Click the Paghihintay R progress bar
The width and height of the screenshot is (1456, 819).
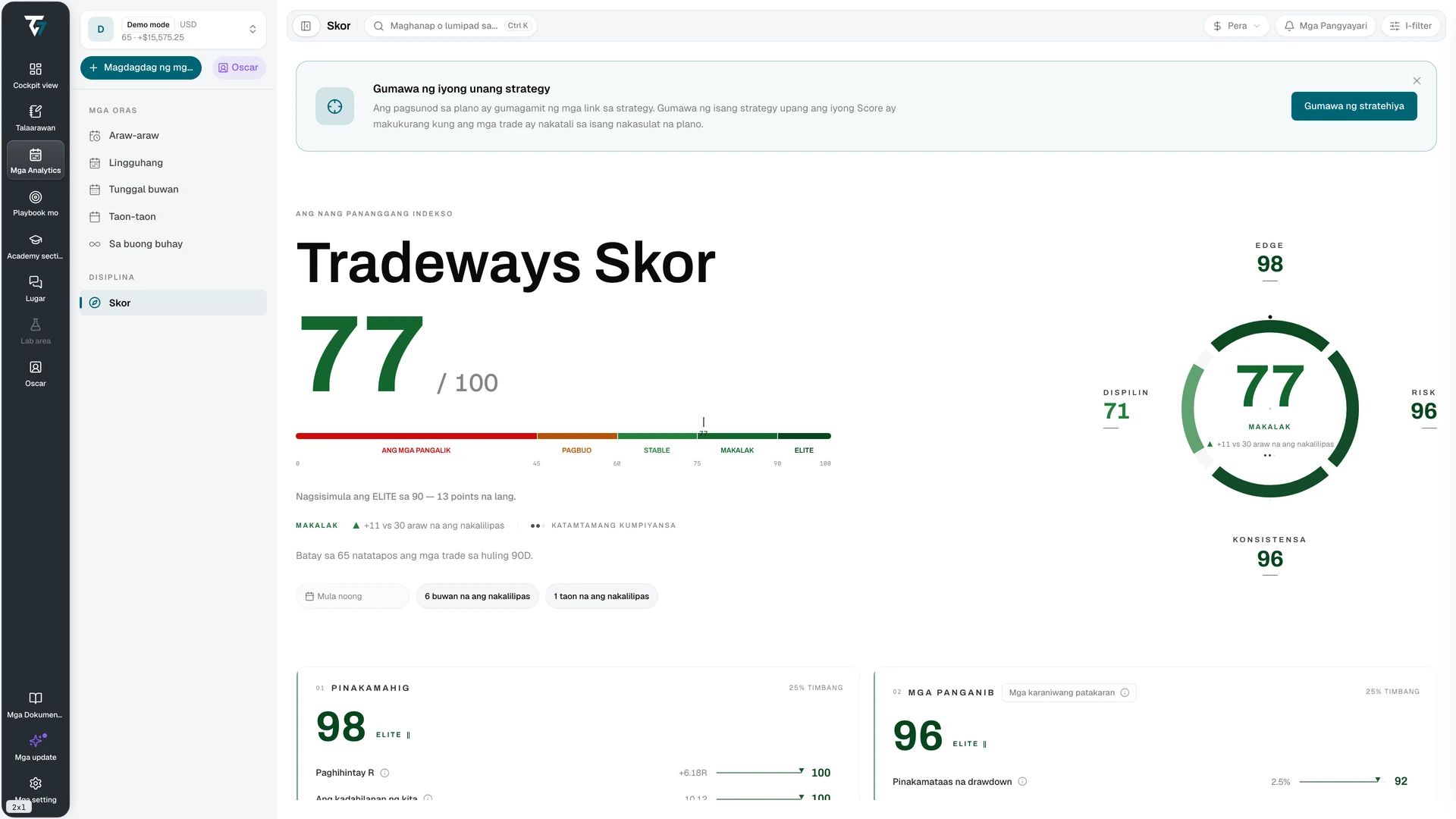point(760,772)
